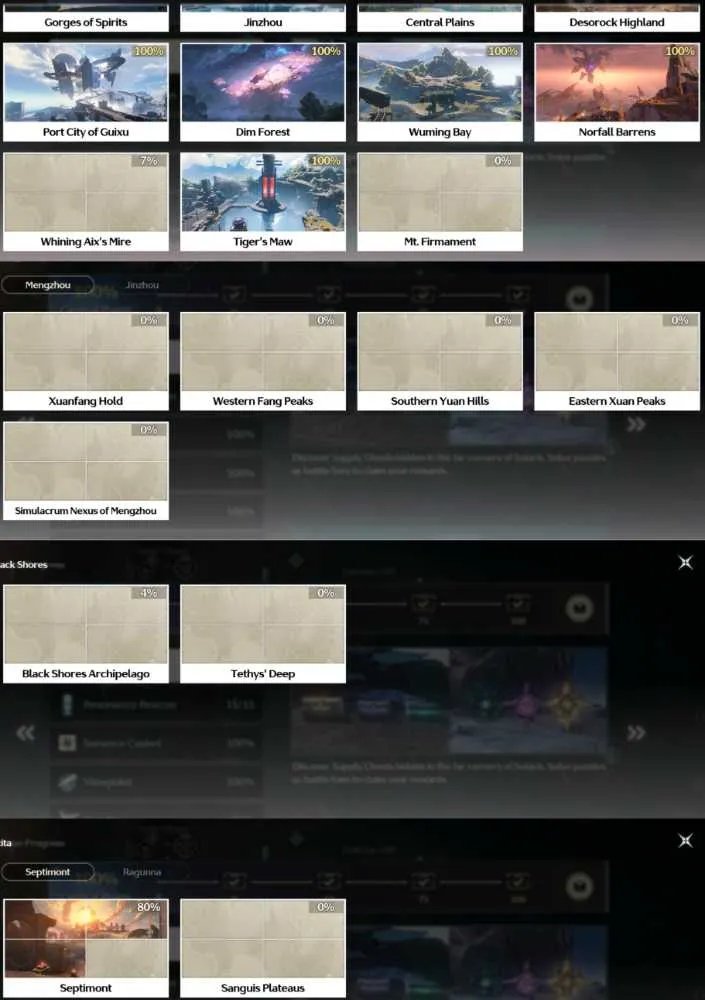The image size is (705, 1000).
Task: Switch to the dimmed Jinzhou tab
Action: click(x=142, y=285)
